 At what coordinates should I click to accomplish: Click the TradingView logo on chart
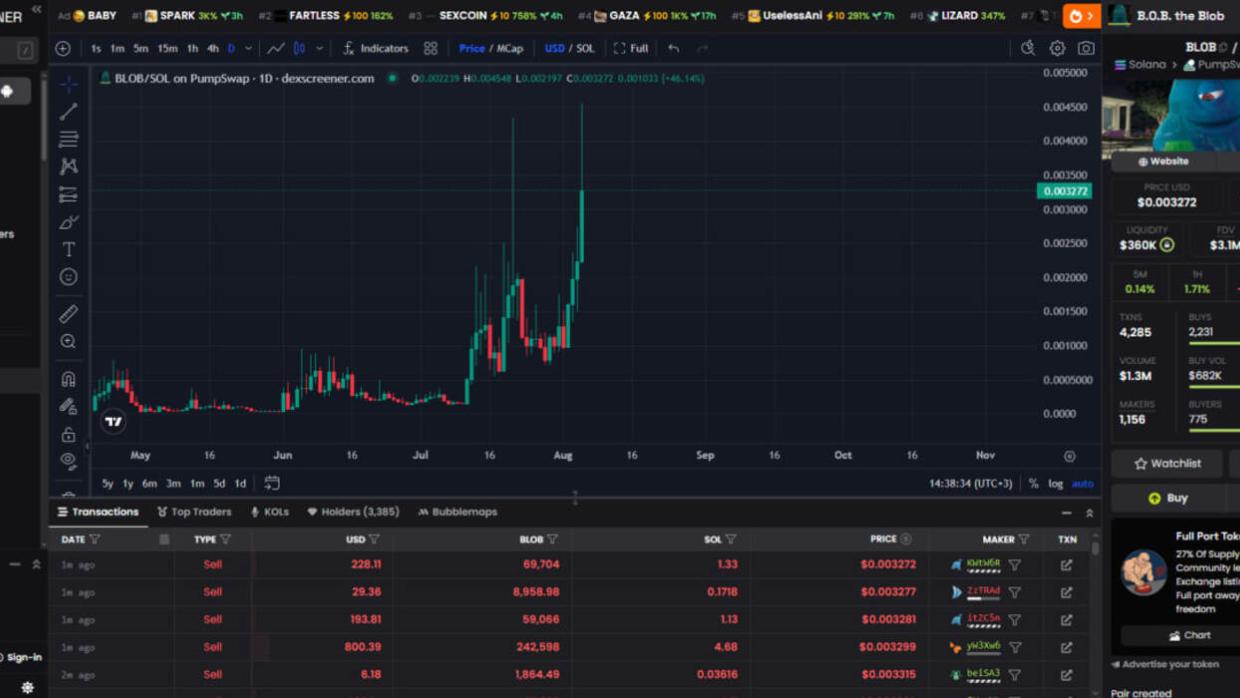[x=113, y=421]
